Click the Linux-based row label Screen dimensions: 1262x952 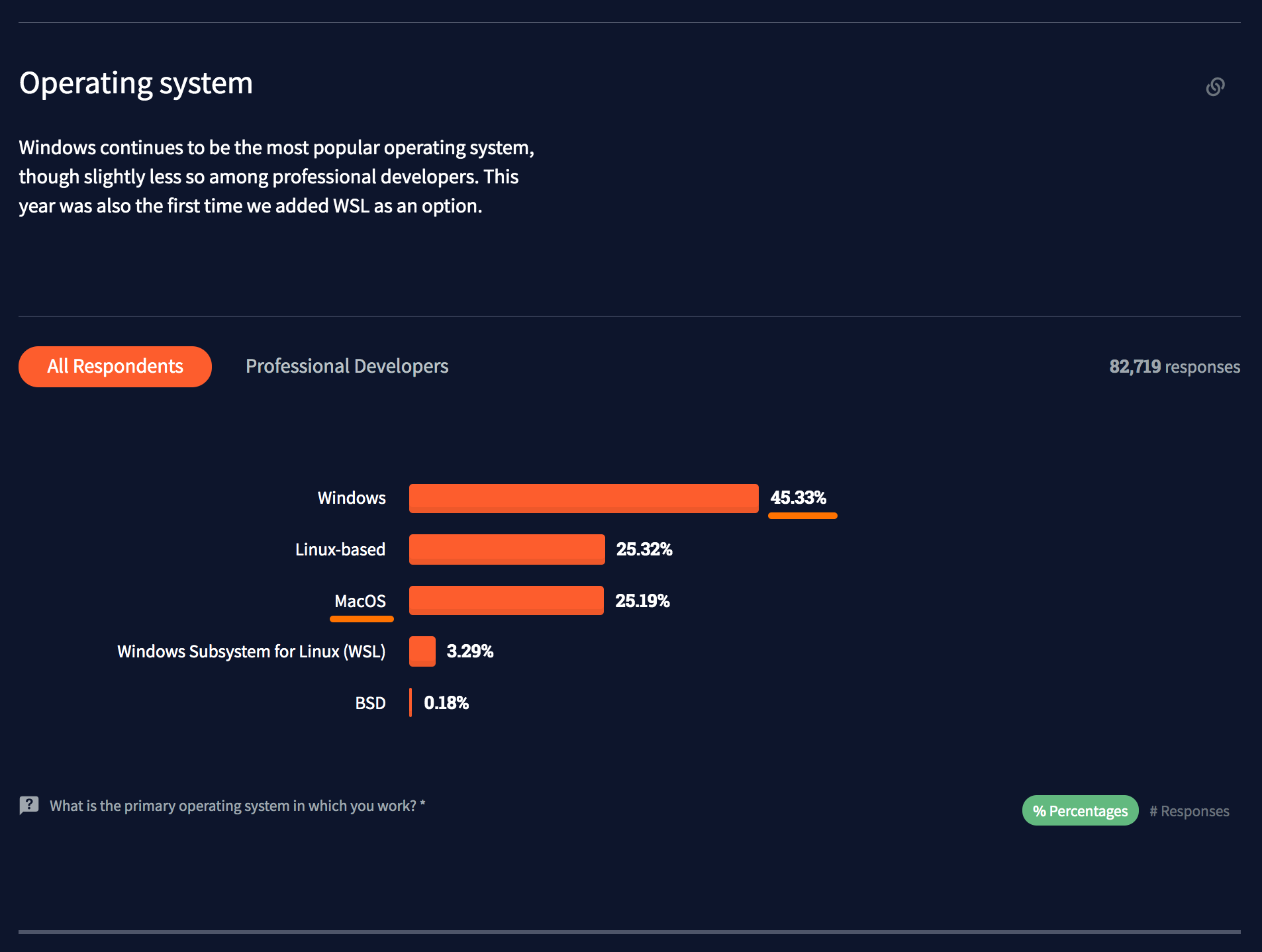[340, 549]
